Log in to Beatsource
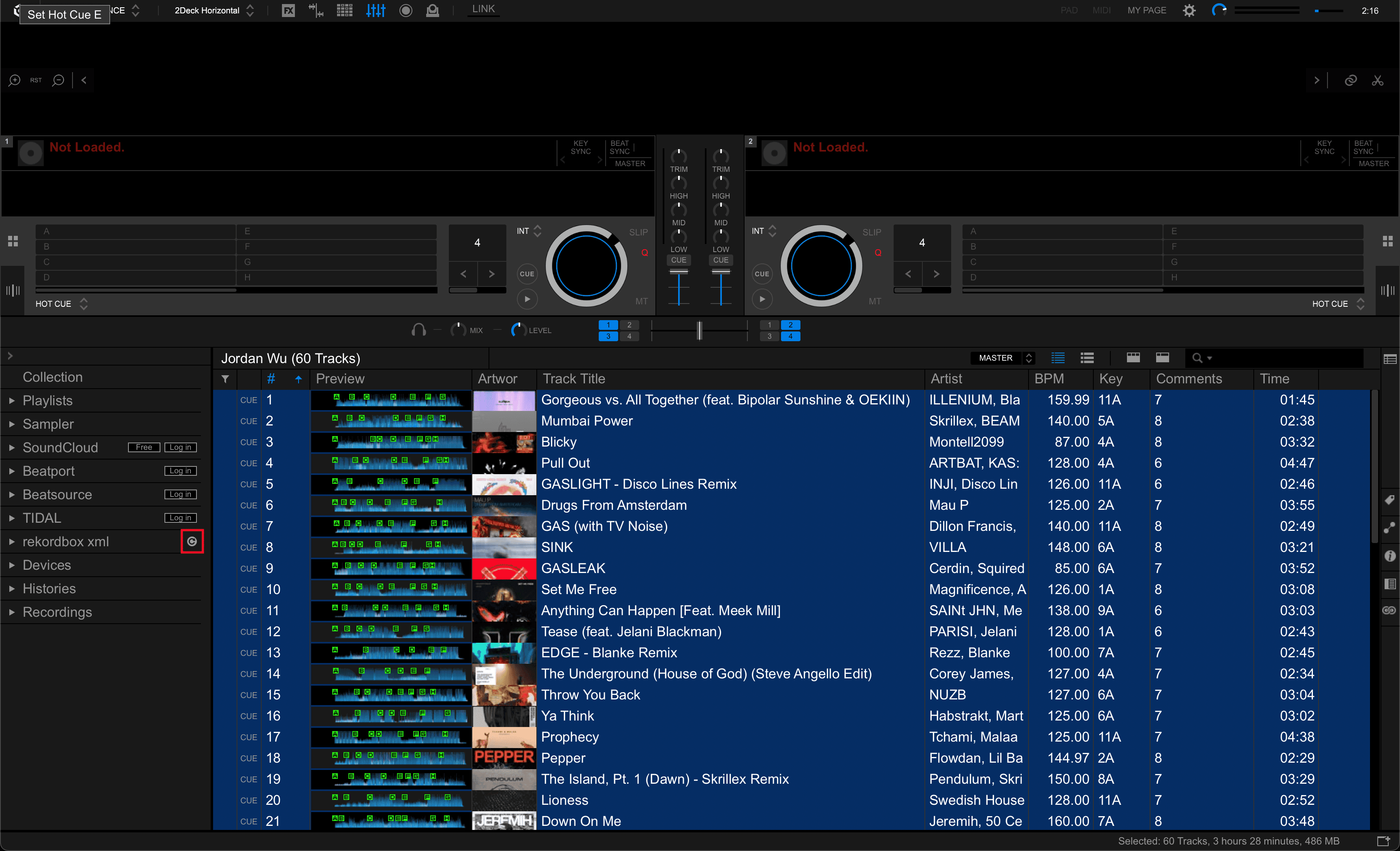This screenshot has height=851, width=1400. pos(180,494)
